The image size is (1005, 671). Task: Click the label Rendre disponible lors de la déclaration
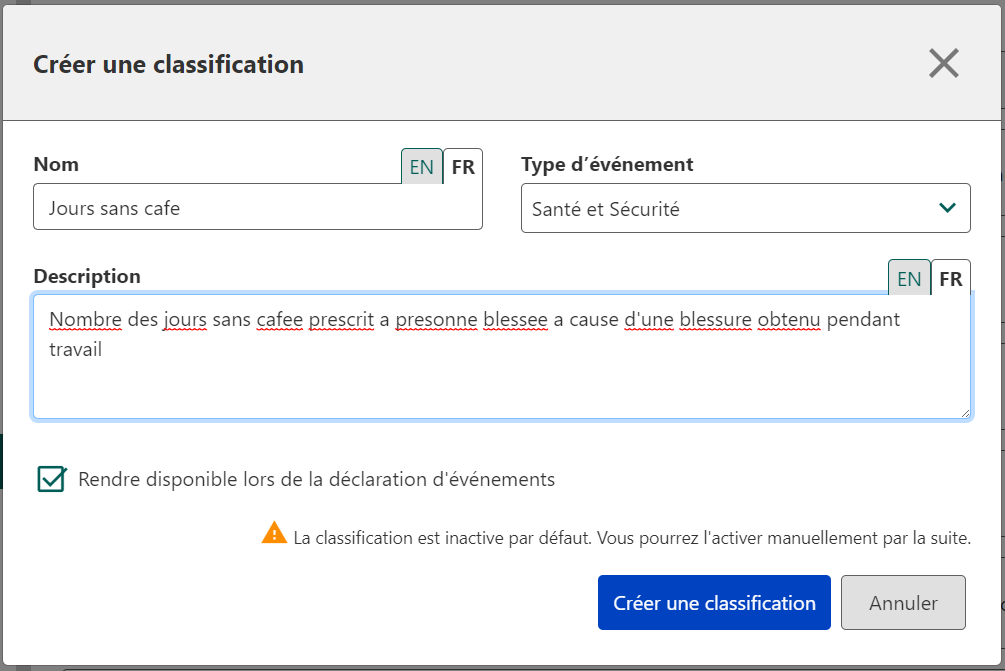[316, 479]
